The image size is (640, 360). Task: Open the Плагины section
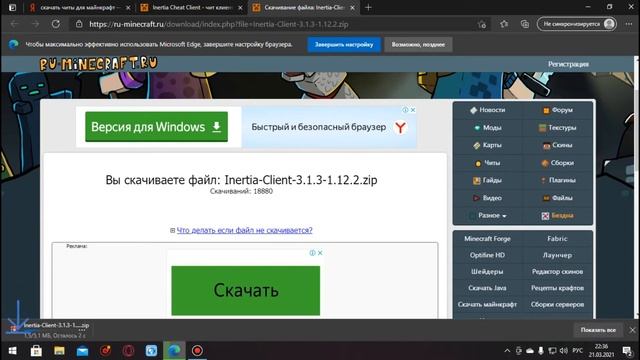point(558,180)
